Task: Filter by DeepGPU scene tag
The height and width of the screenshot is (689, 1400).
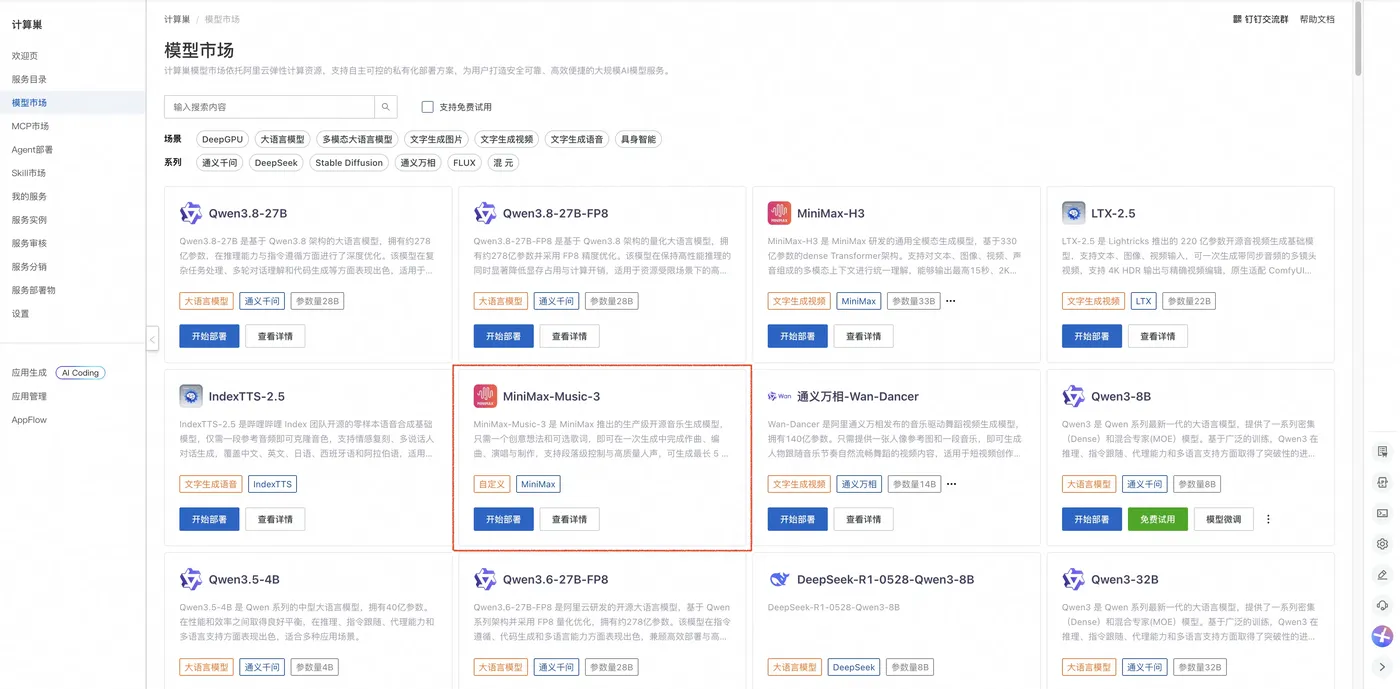Action: click(222, 139)
